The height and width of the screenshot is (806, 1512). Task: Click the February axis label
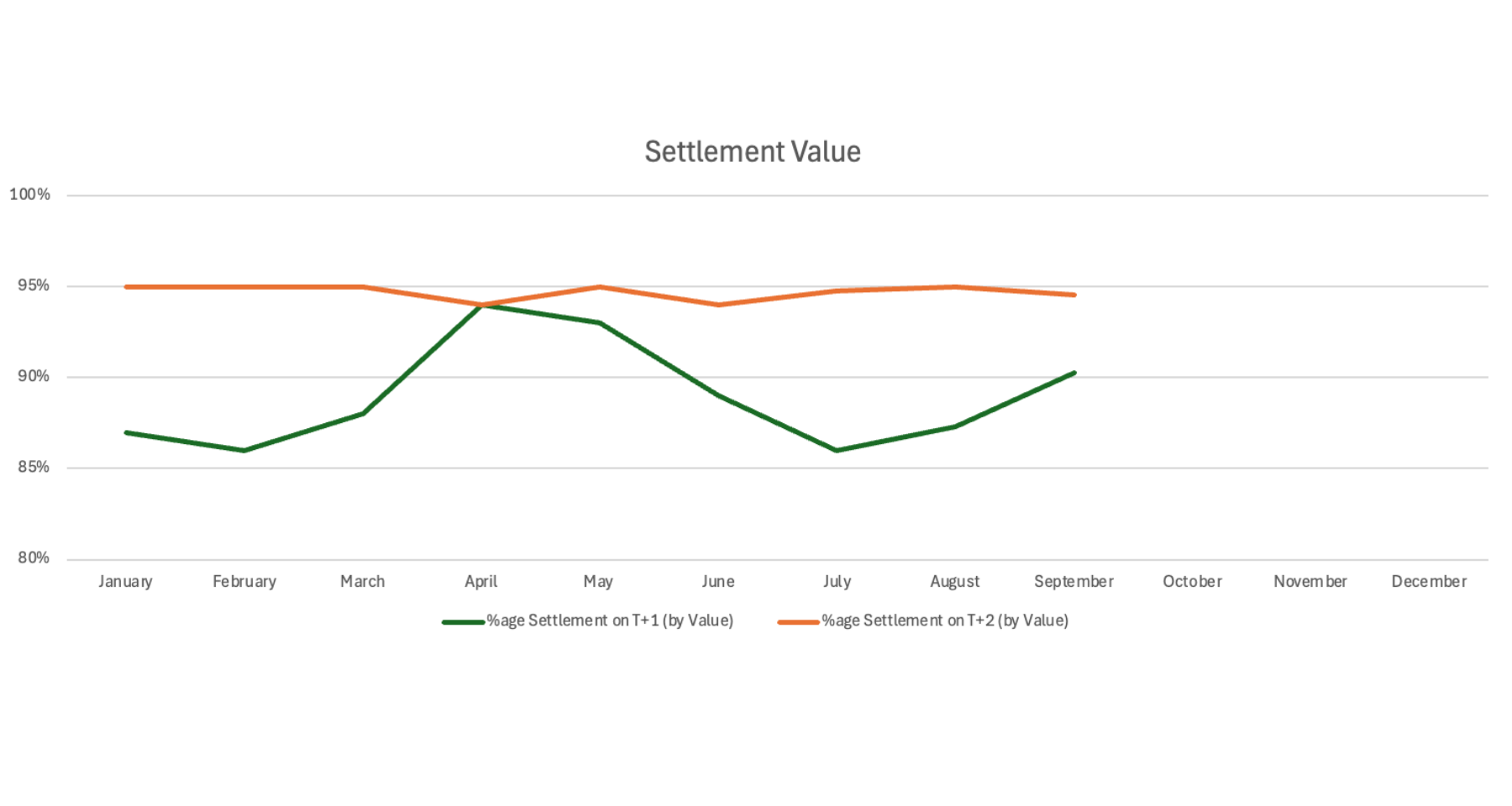pyautogui.click(x=244, y=581)
